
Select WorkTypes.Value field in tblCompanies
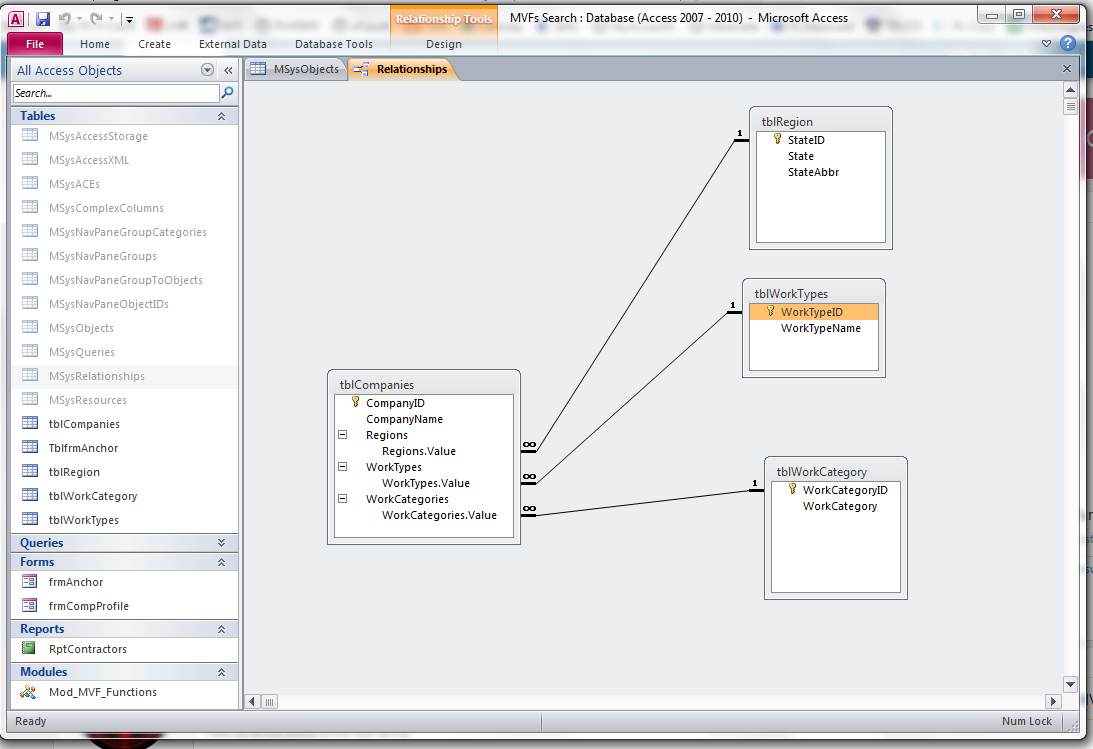[426, 483]
